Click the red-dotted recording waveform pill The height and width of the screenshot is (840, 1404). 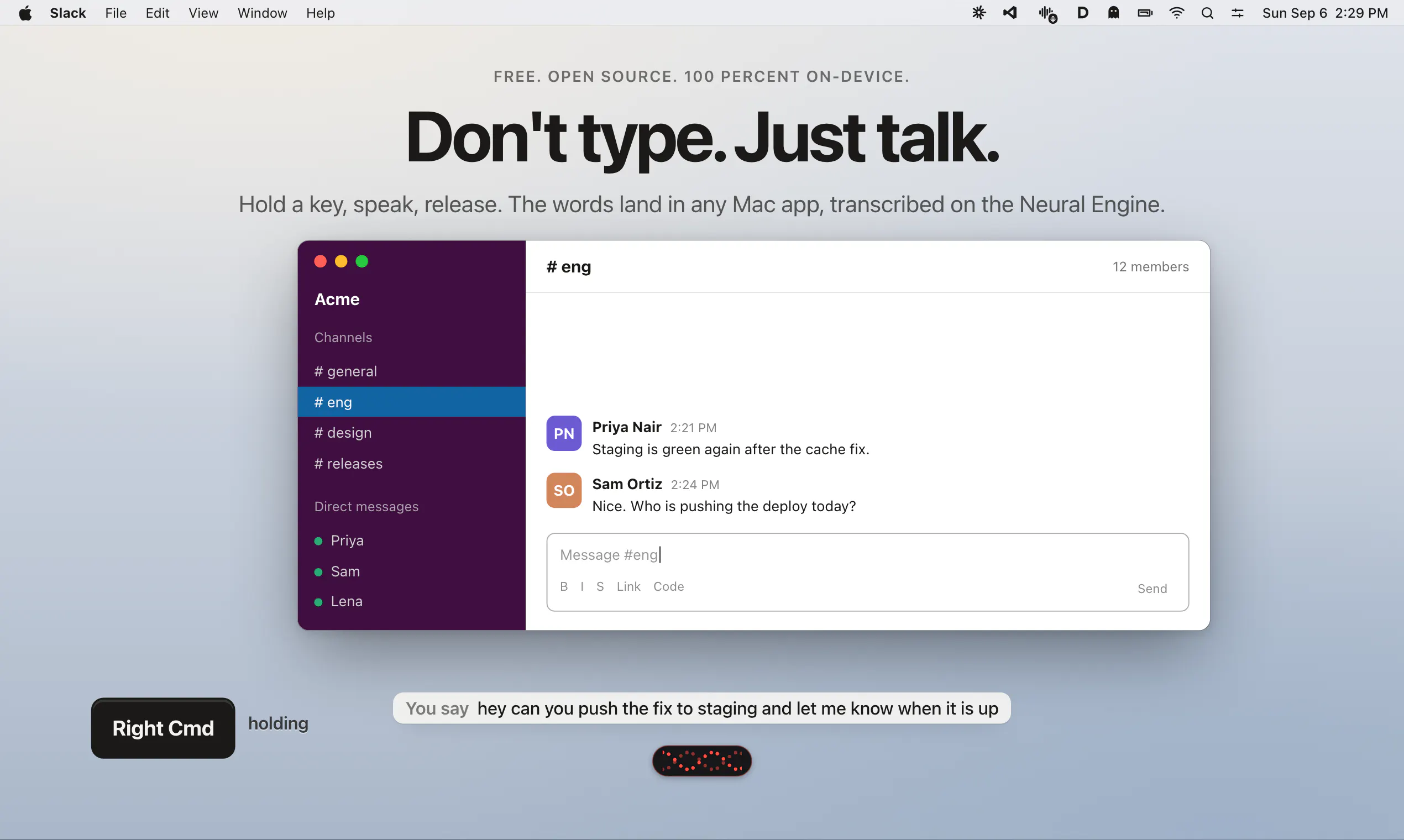point(702,761)
